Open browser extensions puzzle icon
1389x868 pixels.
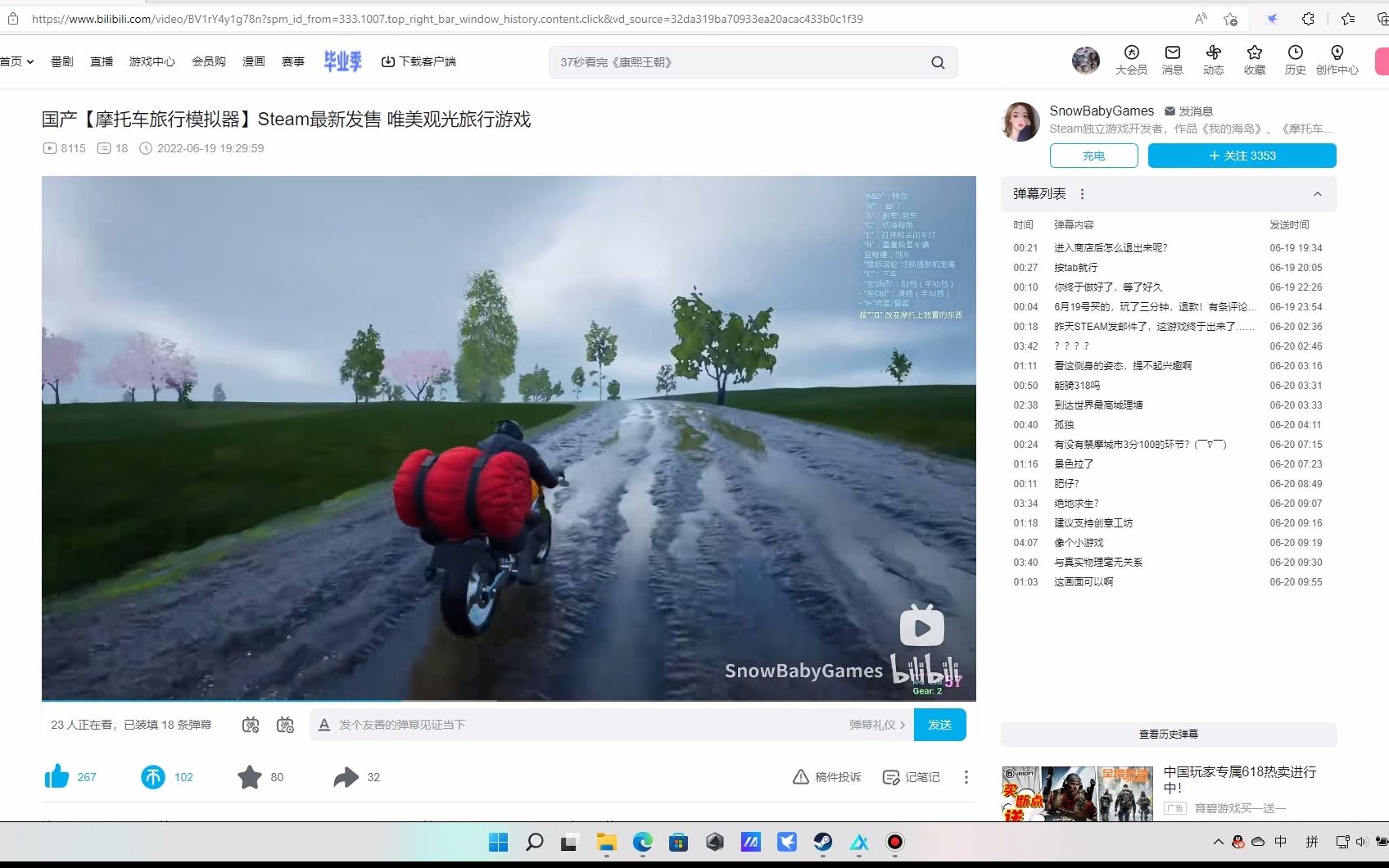[x=1308, y=19]
